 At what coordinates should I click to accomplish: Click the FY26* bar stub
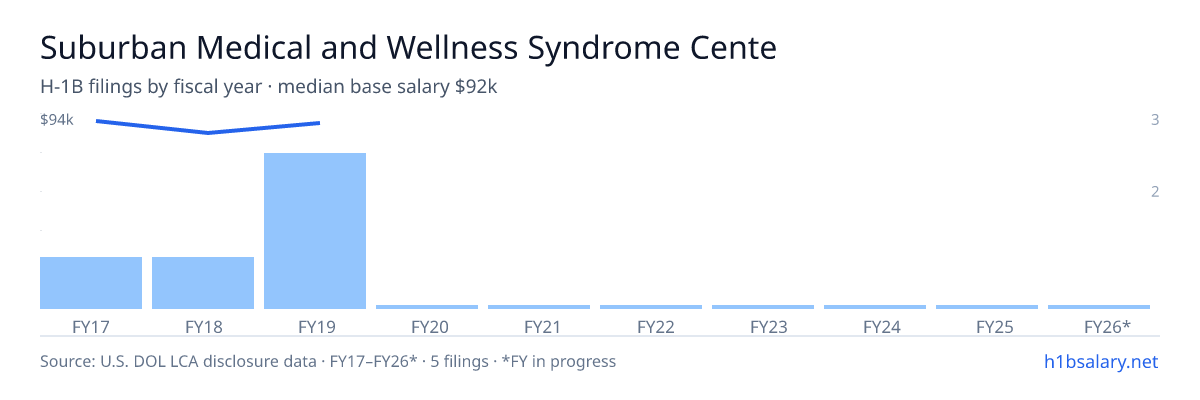click(1099, 307)
